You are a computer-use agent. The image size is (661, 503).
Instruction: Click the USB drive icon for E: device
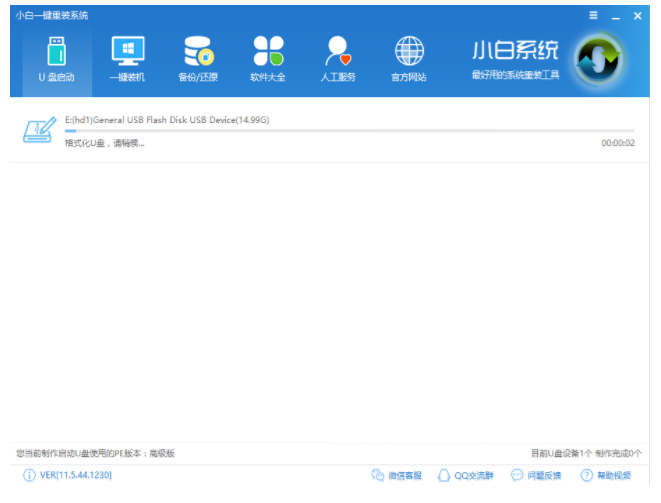[x=39, y=131]
